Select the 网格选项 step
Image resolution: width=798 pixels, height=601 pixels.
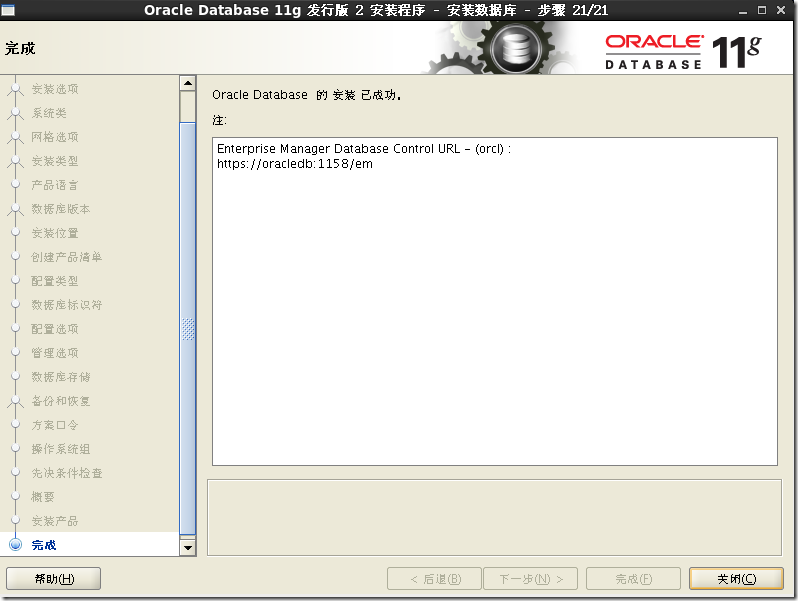(x=55, y=137)
